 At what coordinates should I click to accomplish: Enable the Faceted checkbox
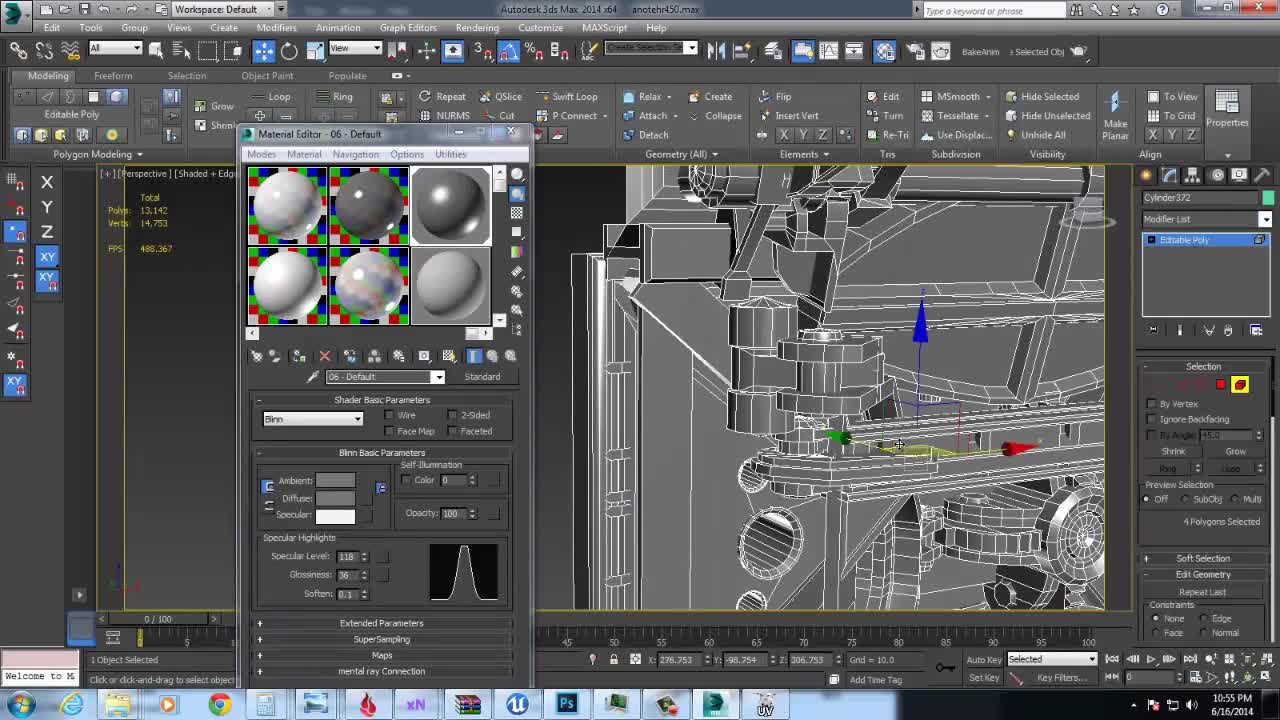pyautogui.click(x=453, y=432)
